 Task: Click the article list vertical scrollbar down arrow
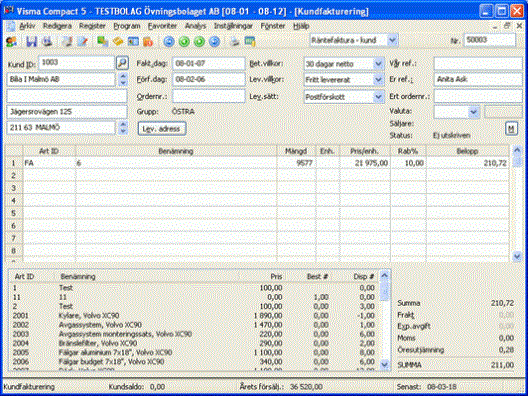point(384,364)
